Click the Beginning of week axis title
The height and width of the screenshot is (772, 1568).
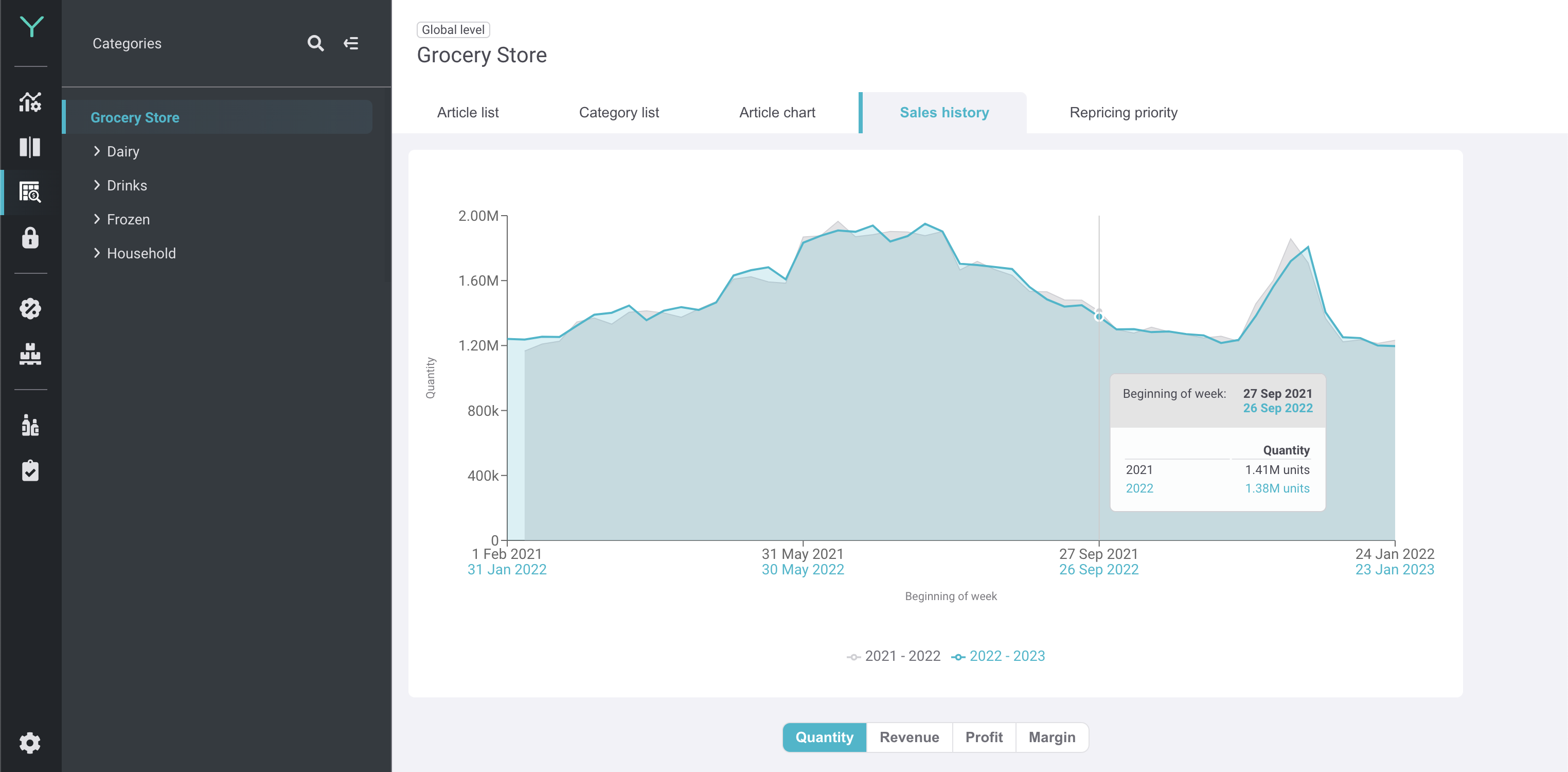951,596
